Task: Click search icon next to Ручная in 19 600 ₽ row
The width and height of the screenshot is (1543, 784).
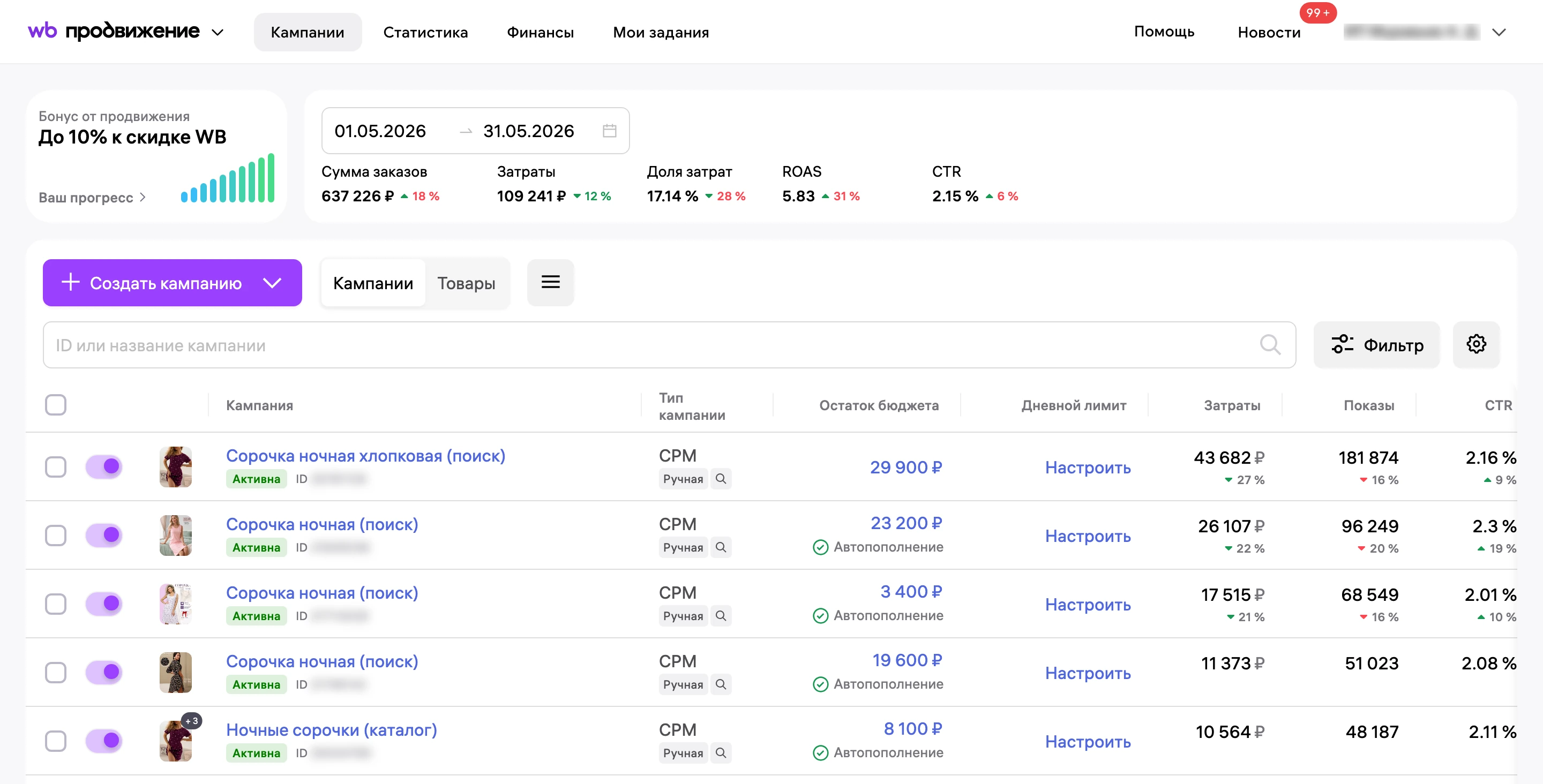Action: click(721, 684)
